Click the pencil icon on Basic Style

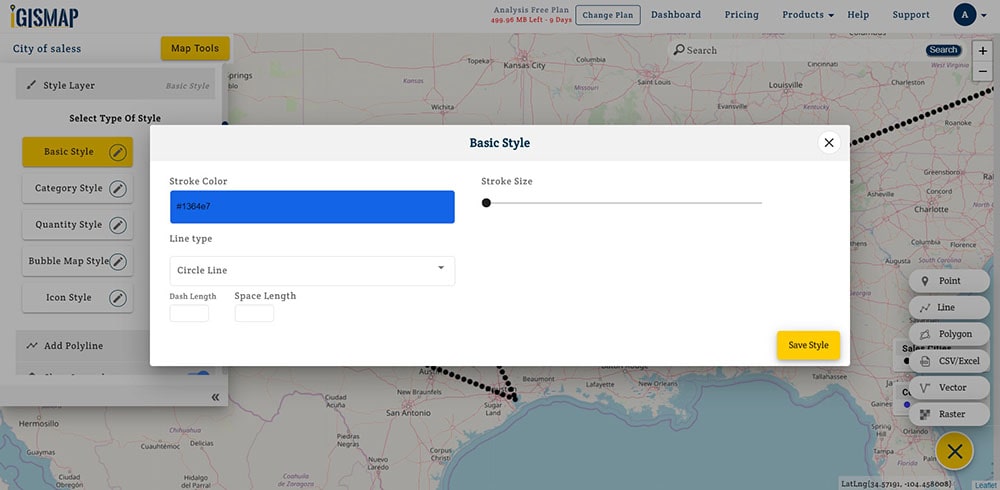tap(117, 152)
